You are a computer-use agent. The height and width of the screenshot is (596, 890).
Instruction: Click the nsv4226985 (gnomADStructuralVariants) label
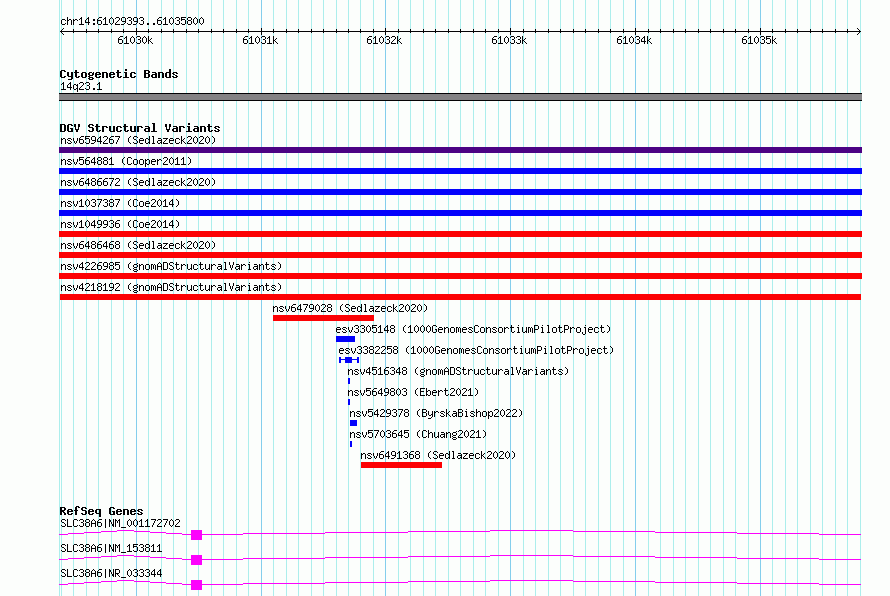click(171, 266)
